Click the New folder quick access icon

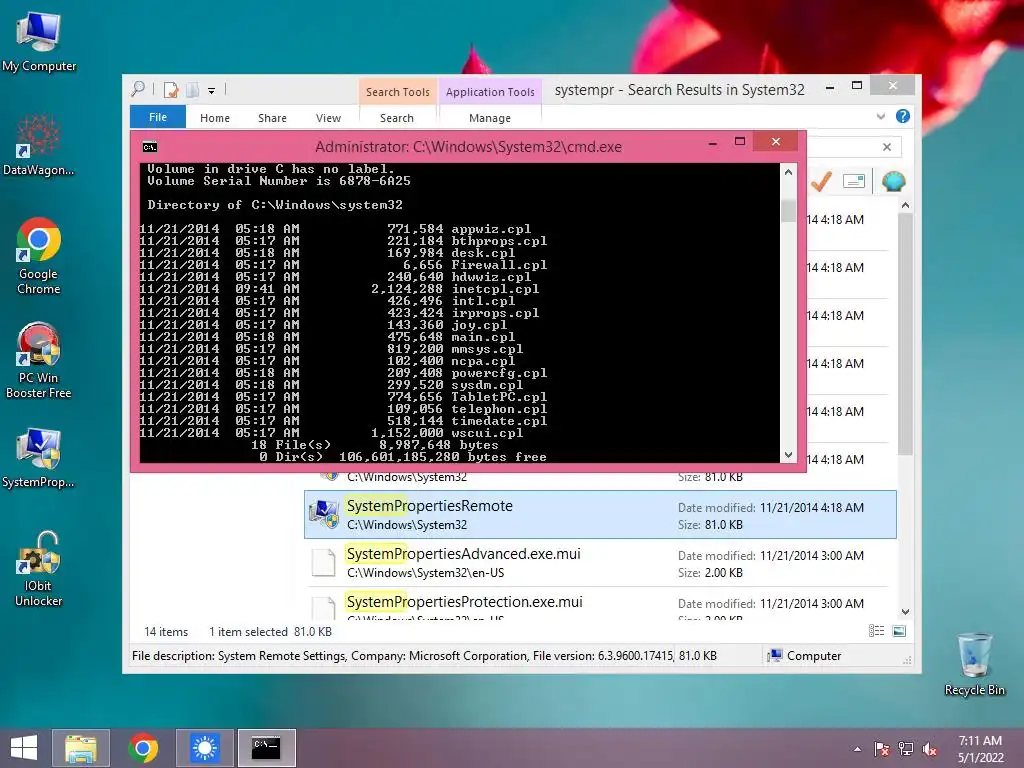[x=193, y=90]
